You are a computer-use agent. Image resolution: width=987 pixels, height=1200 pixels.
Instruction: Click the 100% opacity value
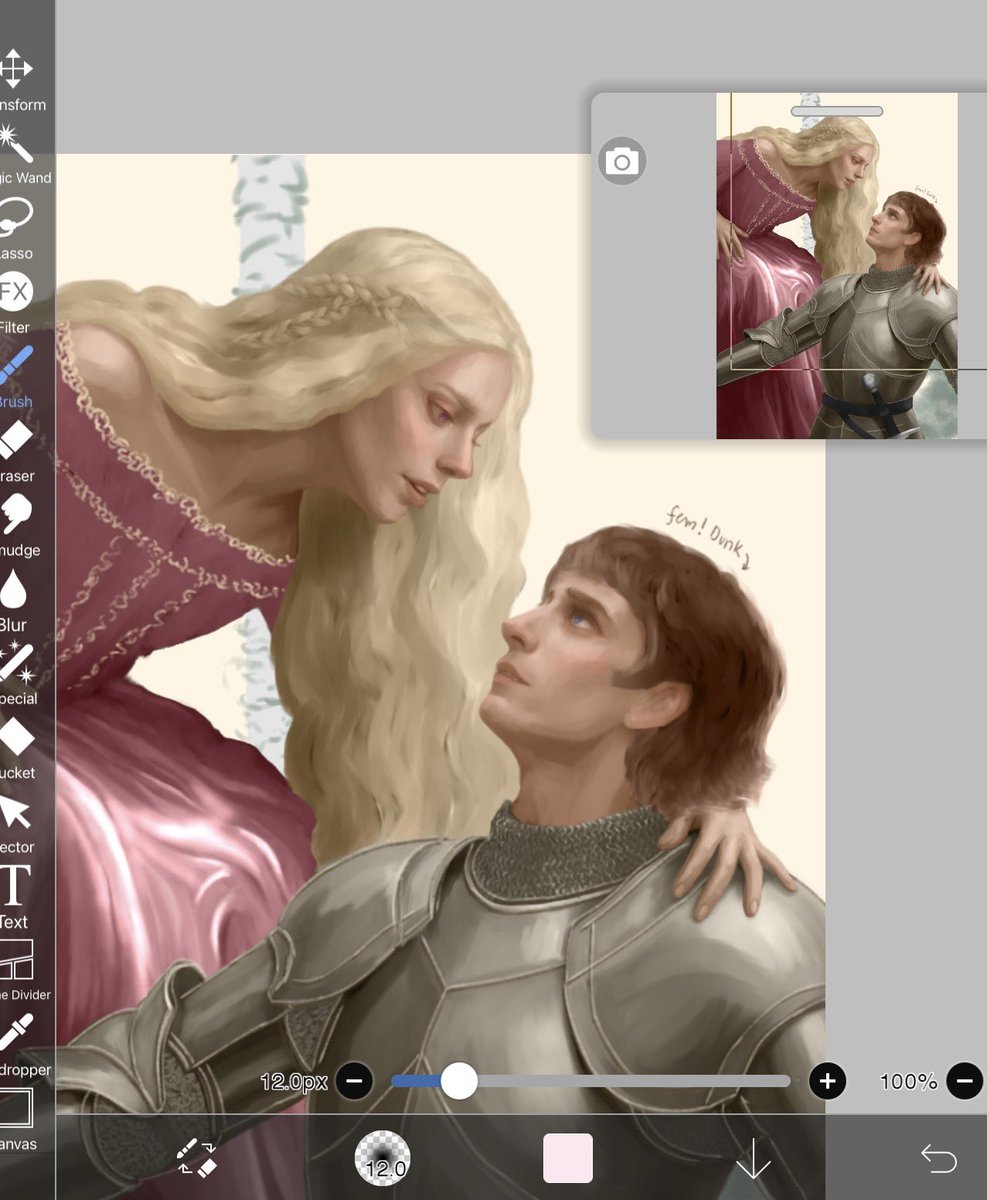(908, 1081)
